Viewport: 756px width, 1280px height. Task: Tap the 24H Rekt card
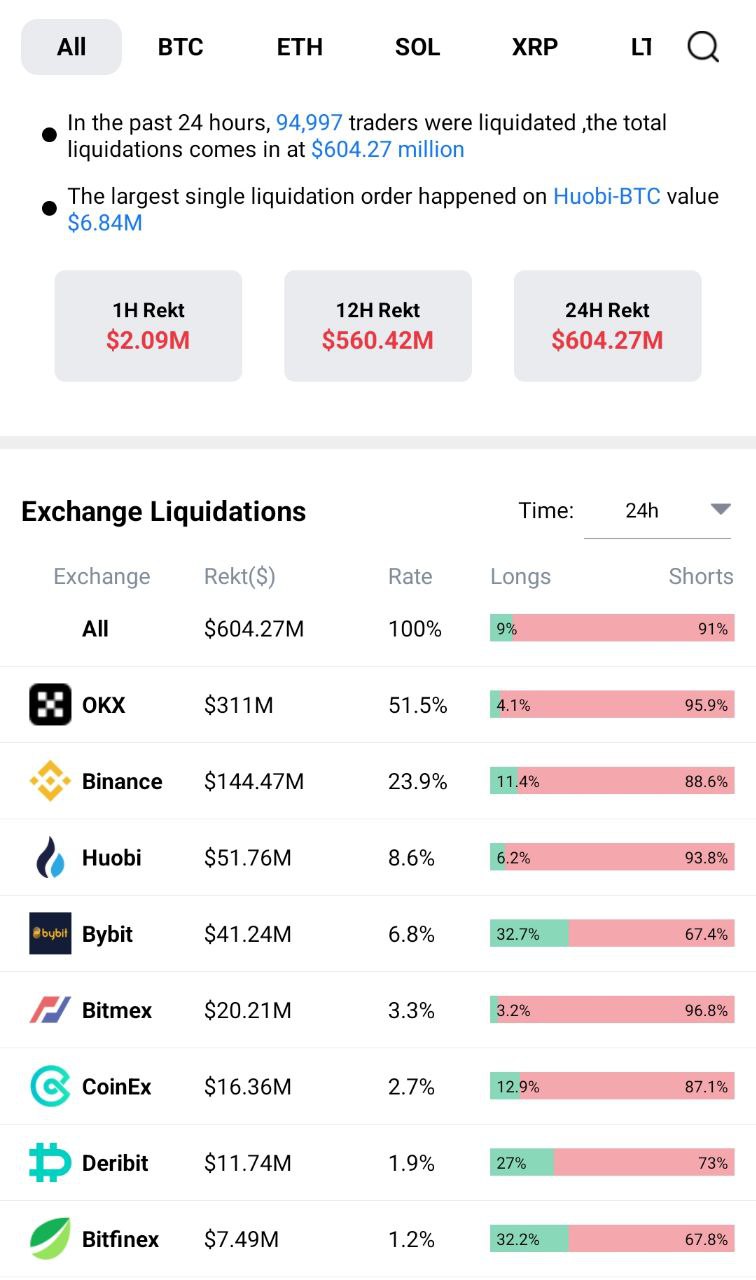(607, 326)
